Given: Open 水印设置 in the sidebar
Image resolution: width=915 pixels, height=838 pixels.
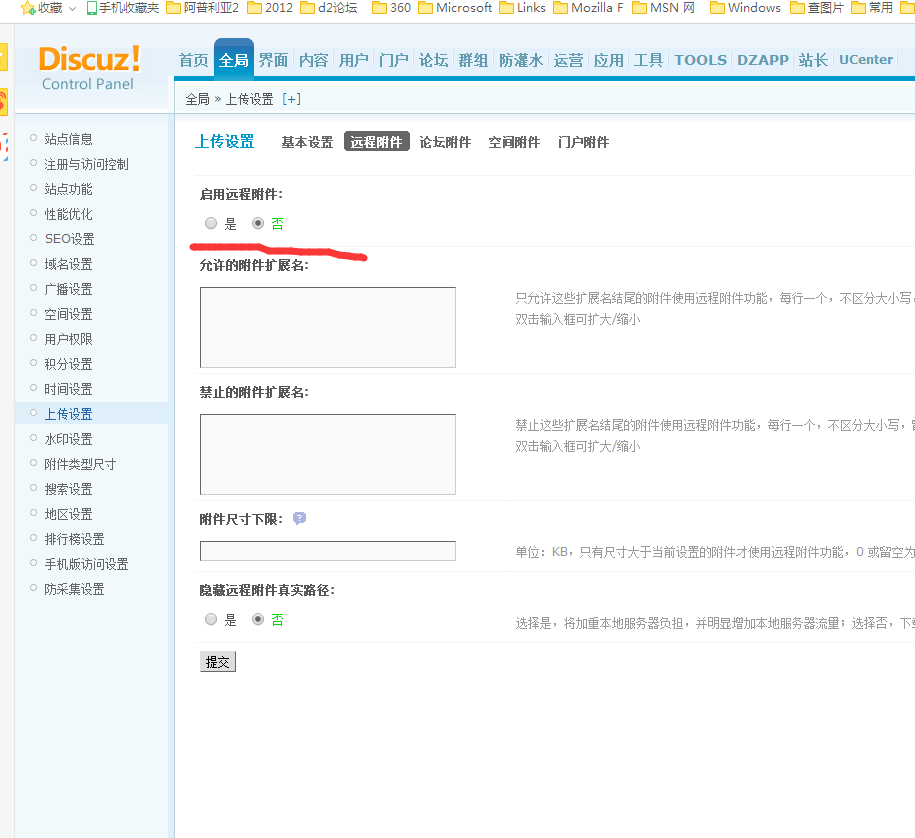Looking at the screenshot, I should tap(68, 439).
